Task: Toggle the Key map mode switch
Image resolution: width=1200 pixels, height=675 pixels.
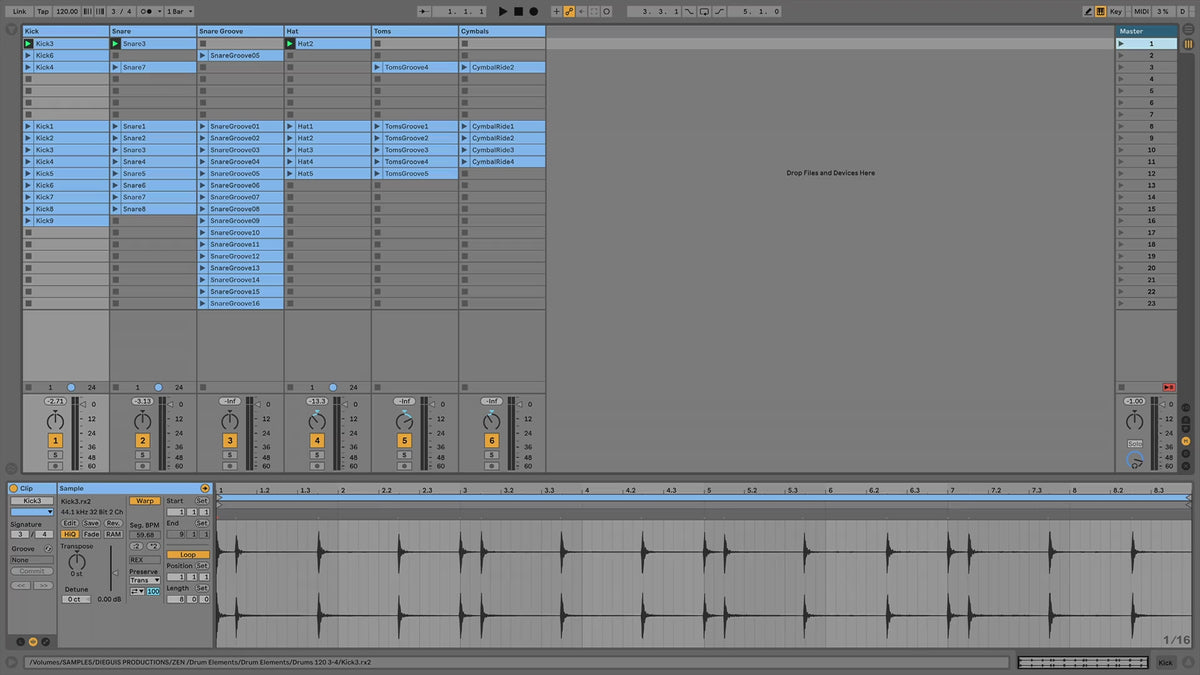Action: coord(1115,11)
